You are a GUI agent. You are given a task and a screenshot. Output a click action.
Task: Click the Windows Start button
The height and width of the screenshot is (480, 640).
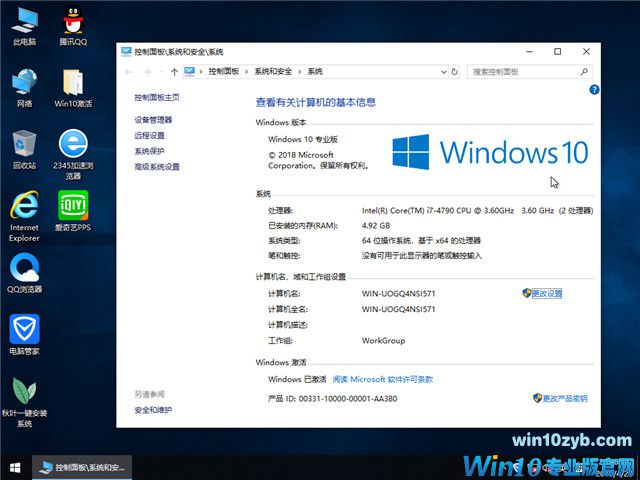(15, 467)
